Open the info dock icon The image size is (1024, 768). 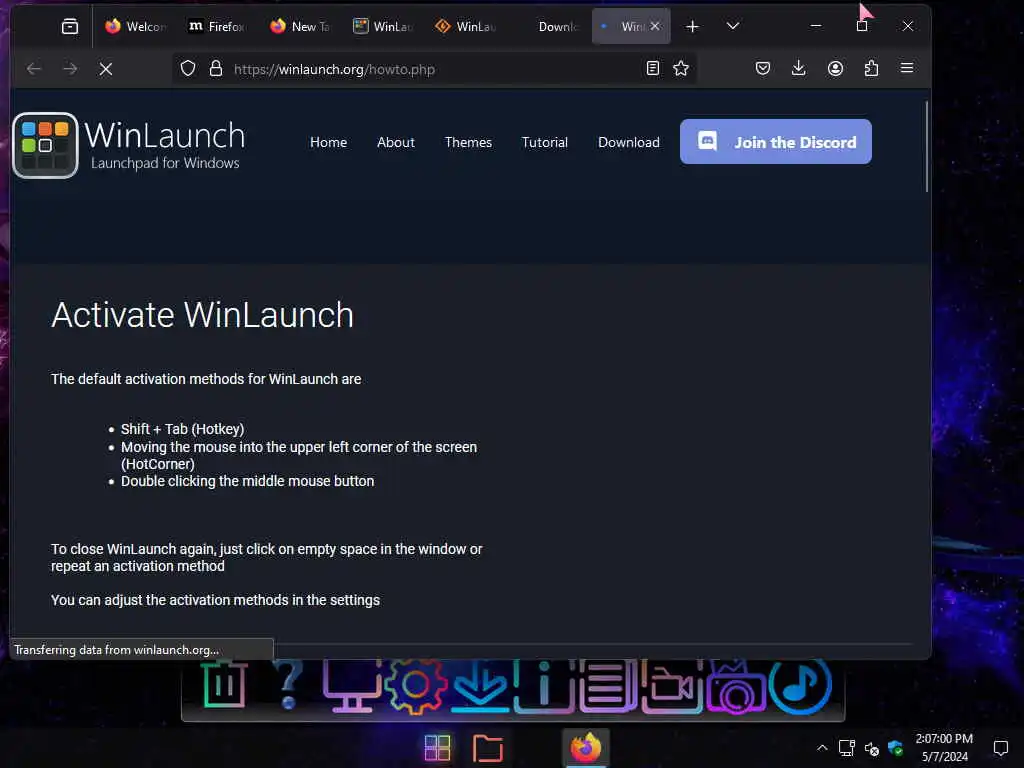543,686
